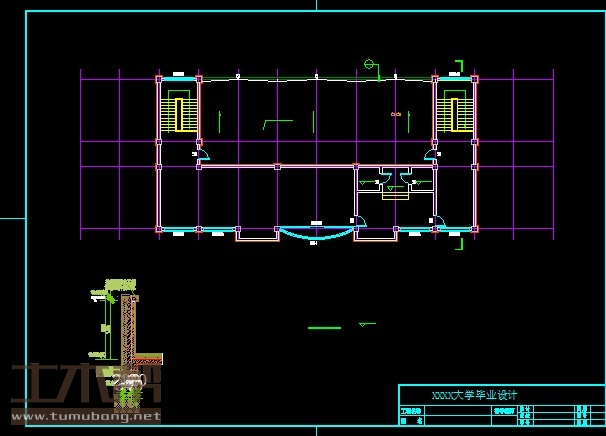Select the cyan window above right staircase
Image resolution: width=606 pixels, height=436 pixels.
(x=456, y=76)
